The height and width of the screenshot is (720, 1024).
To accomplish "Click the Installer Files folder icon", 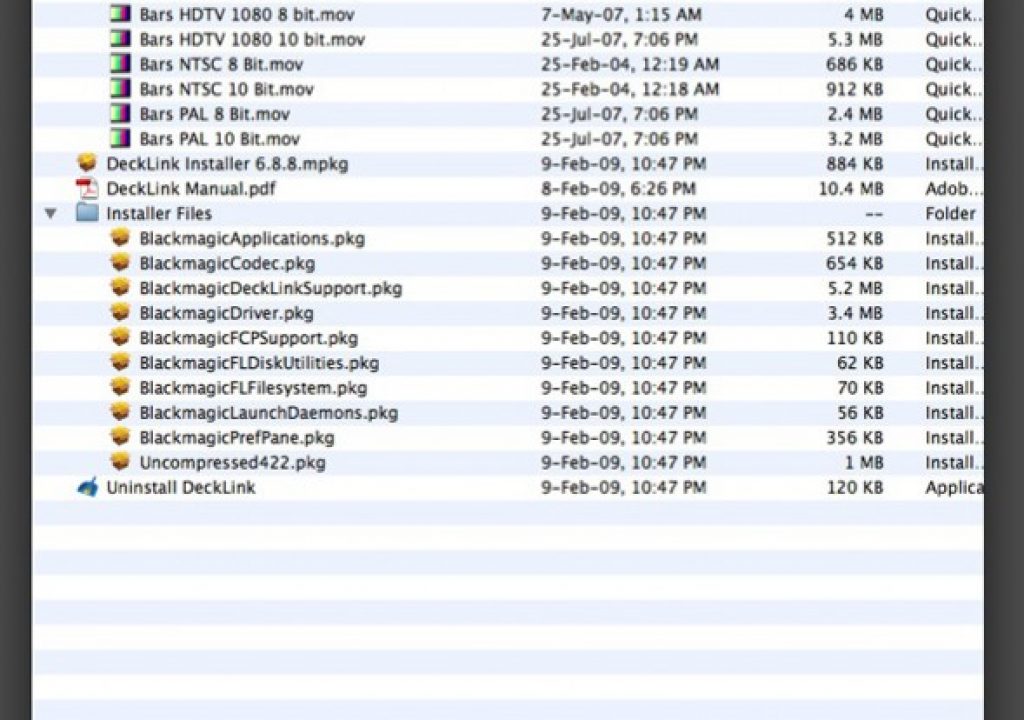I will point(87,212).
